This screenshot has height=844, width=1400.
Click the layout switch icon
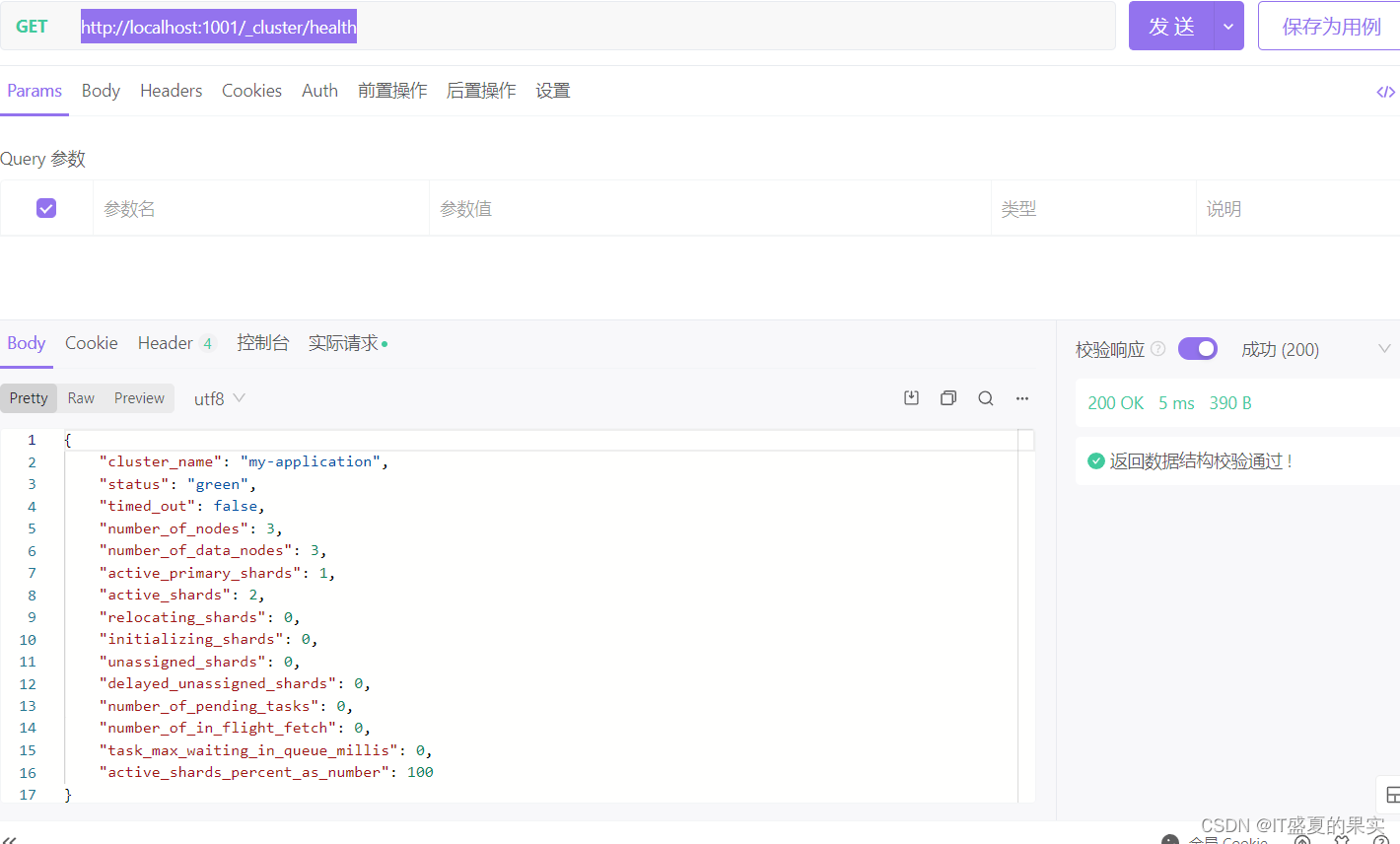click(1391, 795)
